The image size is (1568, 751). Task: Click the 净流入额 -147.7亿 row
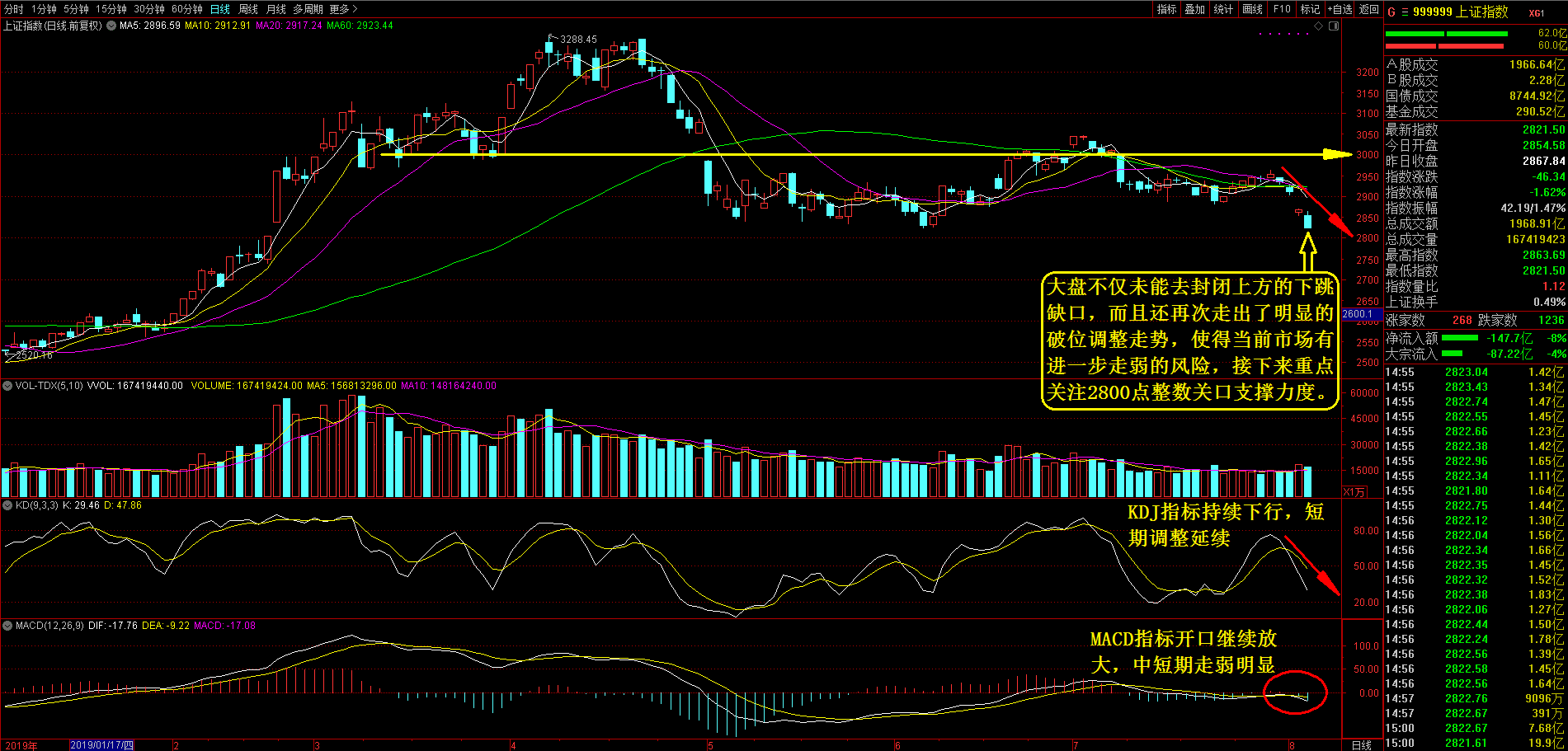tap(1476, 338)
